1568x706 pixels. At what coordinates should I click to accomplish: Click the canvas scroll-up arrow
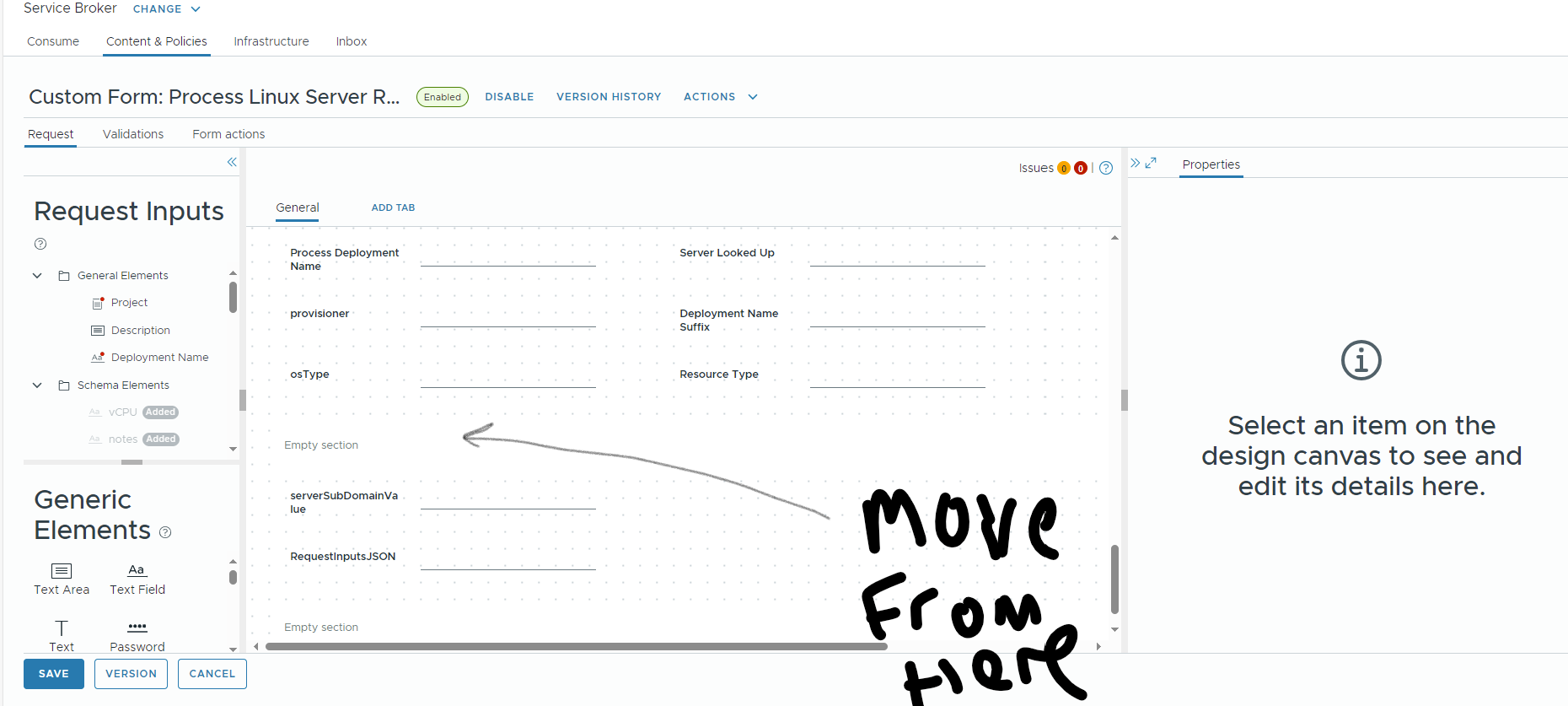click(1114, 238)
